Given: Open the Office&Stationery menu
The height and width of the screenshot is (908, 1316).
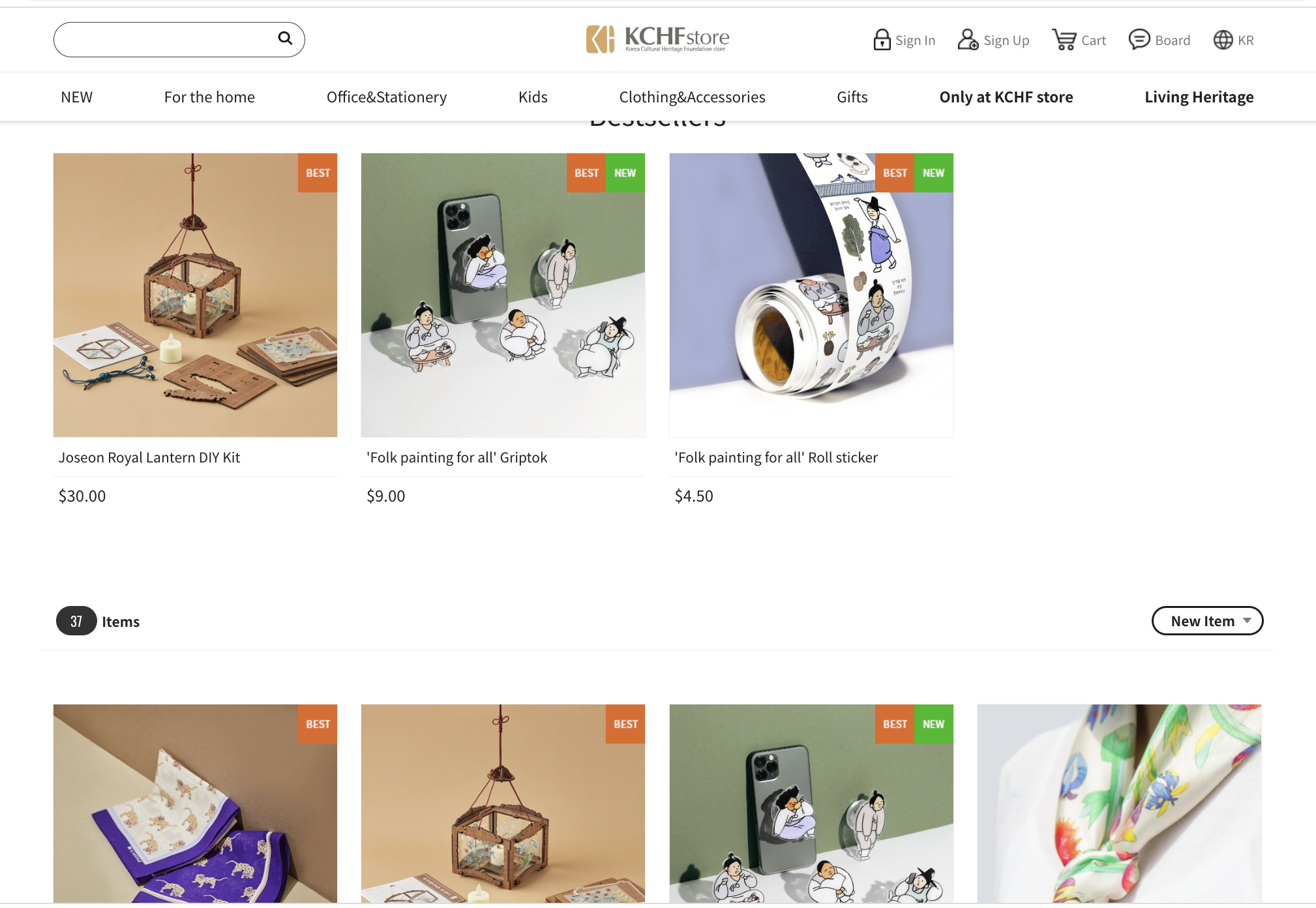Looking at the screenshot, I should (387, 97).
